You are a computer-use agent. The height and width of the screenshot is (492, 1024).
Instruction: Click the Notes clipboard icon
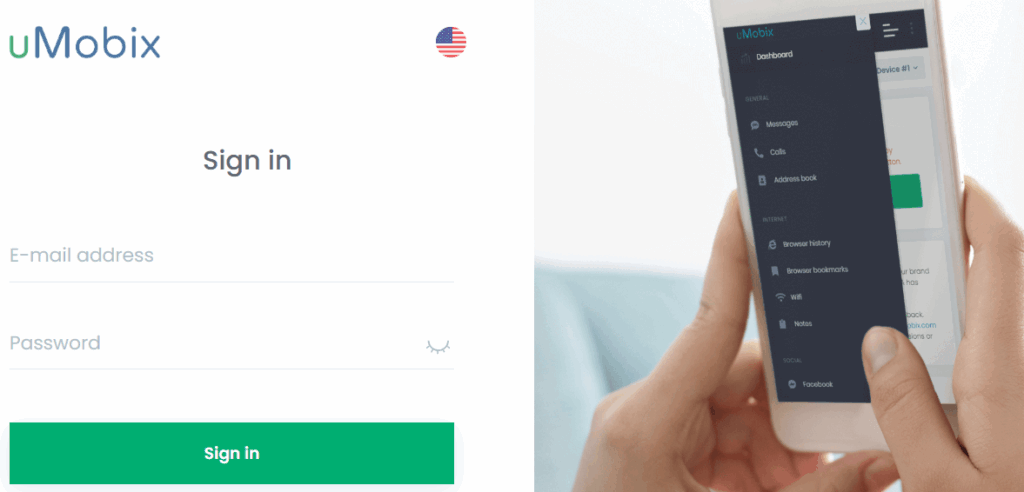point(782,324)
